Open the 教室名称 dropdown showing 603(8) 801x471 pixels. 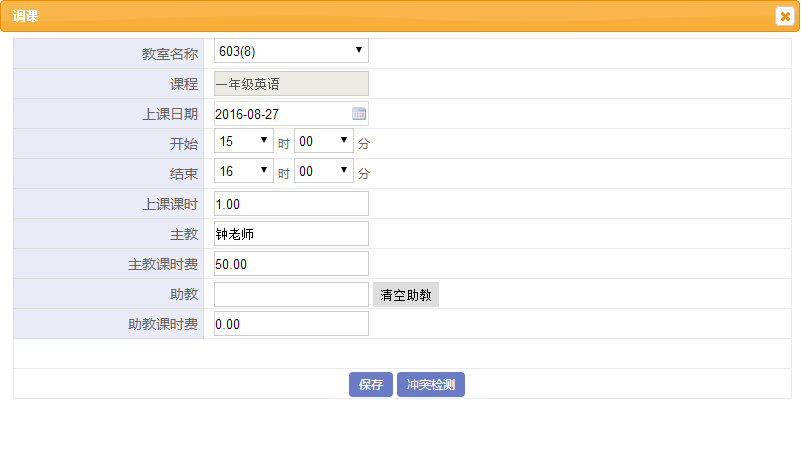tap(291, 51)
